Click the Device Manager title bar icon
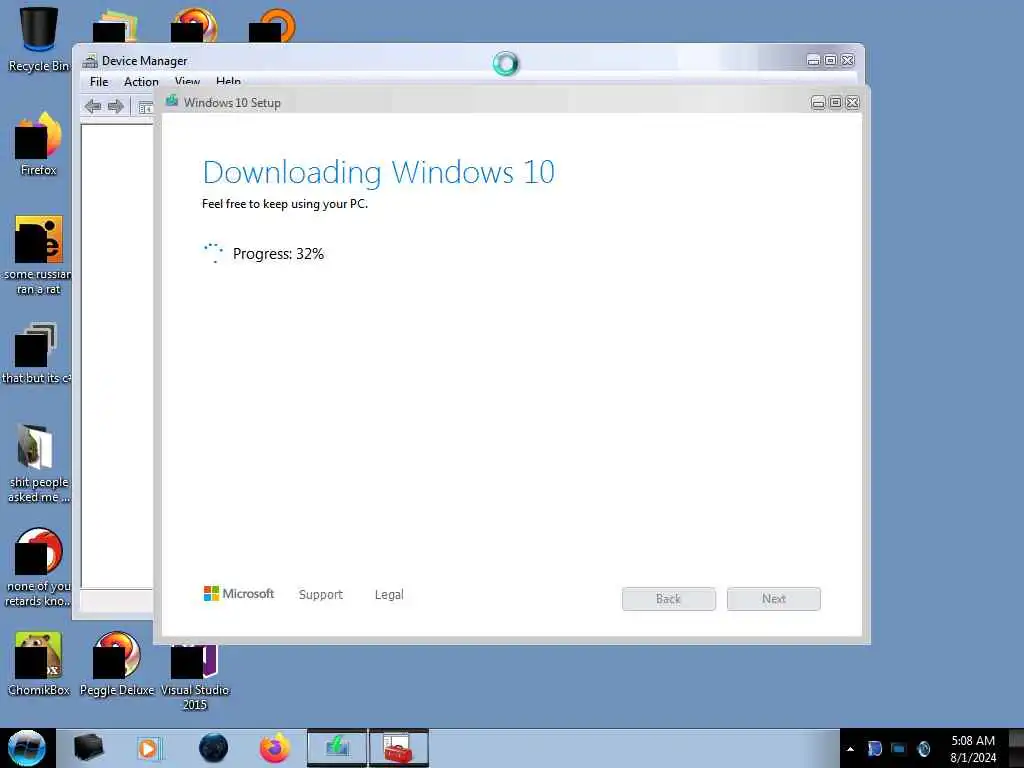Screen dimensions: 1024x768 90,61
